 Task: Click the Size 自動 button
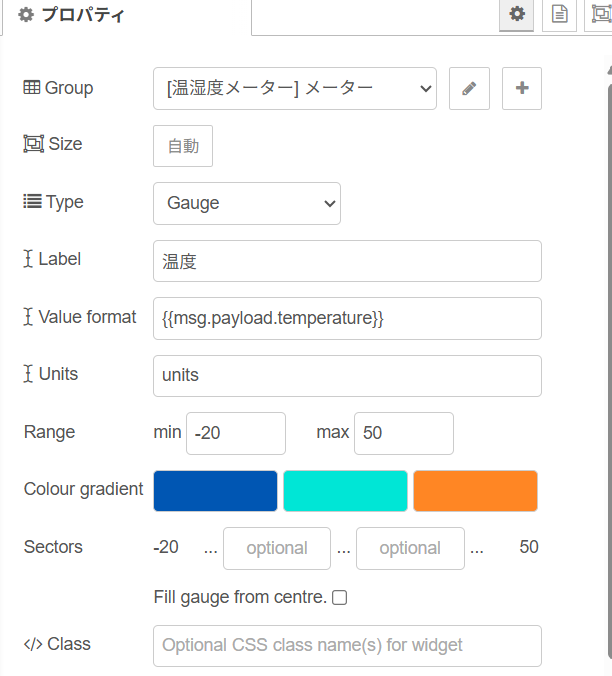pos(183,146)
